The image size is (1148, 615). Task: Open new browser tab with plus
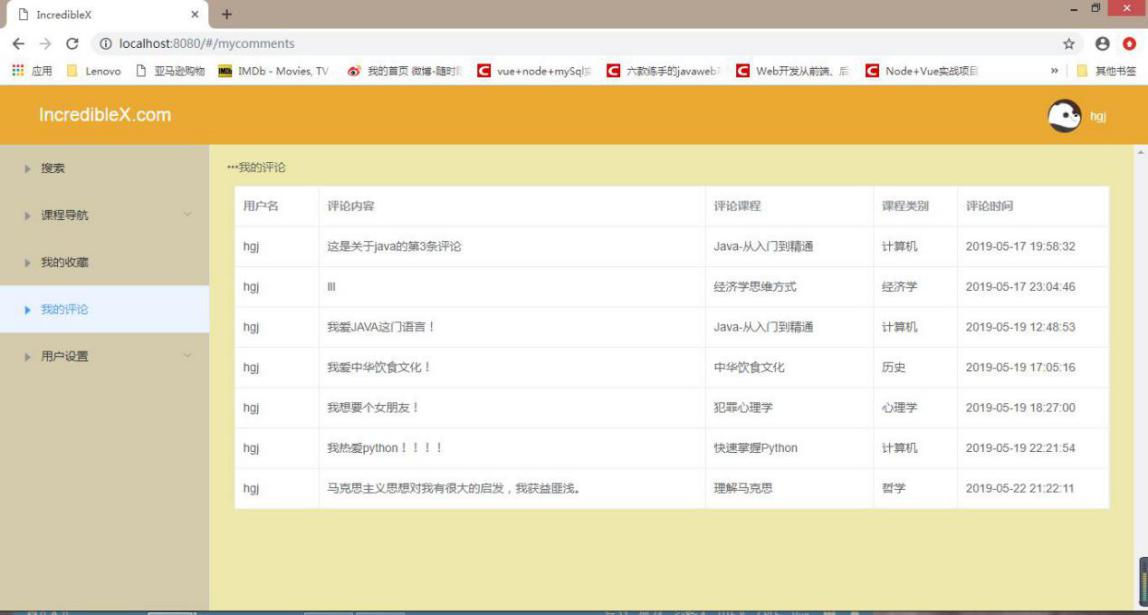click(227, 14)
